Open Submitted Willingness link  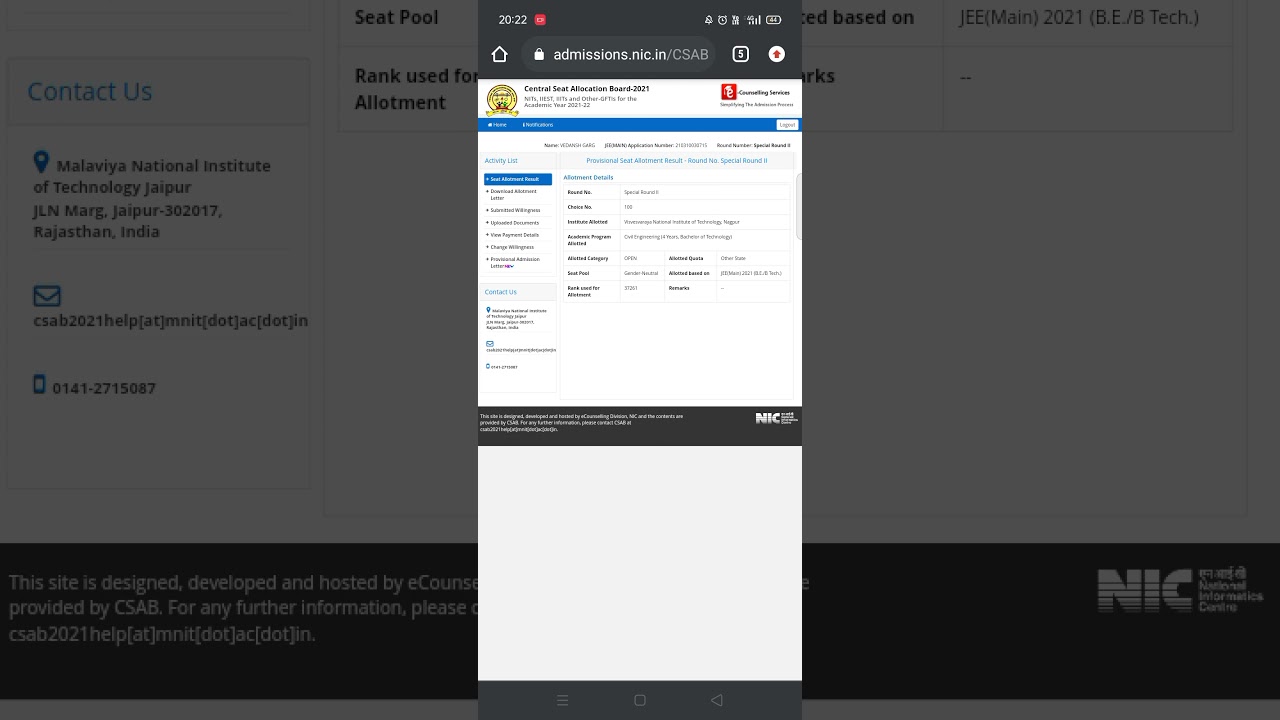point(514,211)
